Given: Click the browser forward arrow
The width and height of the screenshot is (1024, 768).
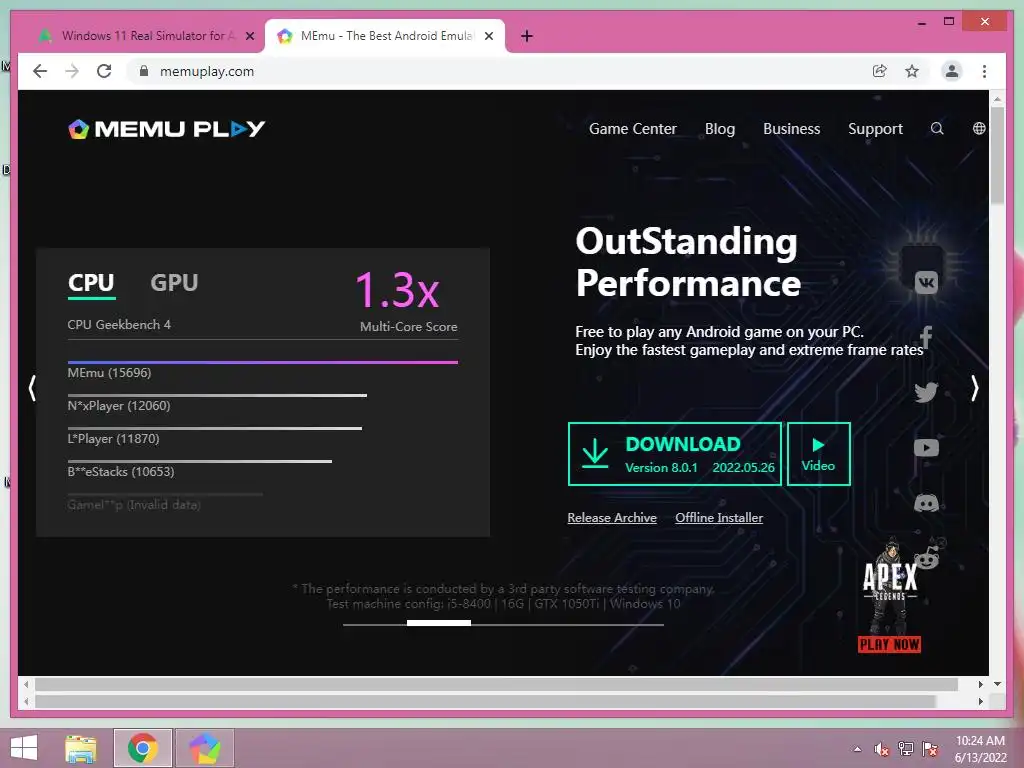Looking at the screenshot, I should point(72,71).
